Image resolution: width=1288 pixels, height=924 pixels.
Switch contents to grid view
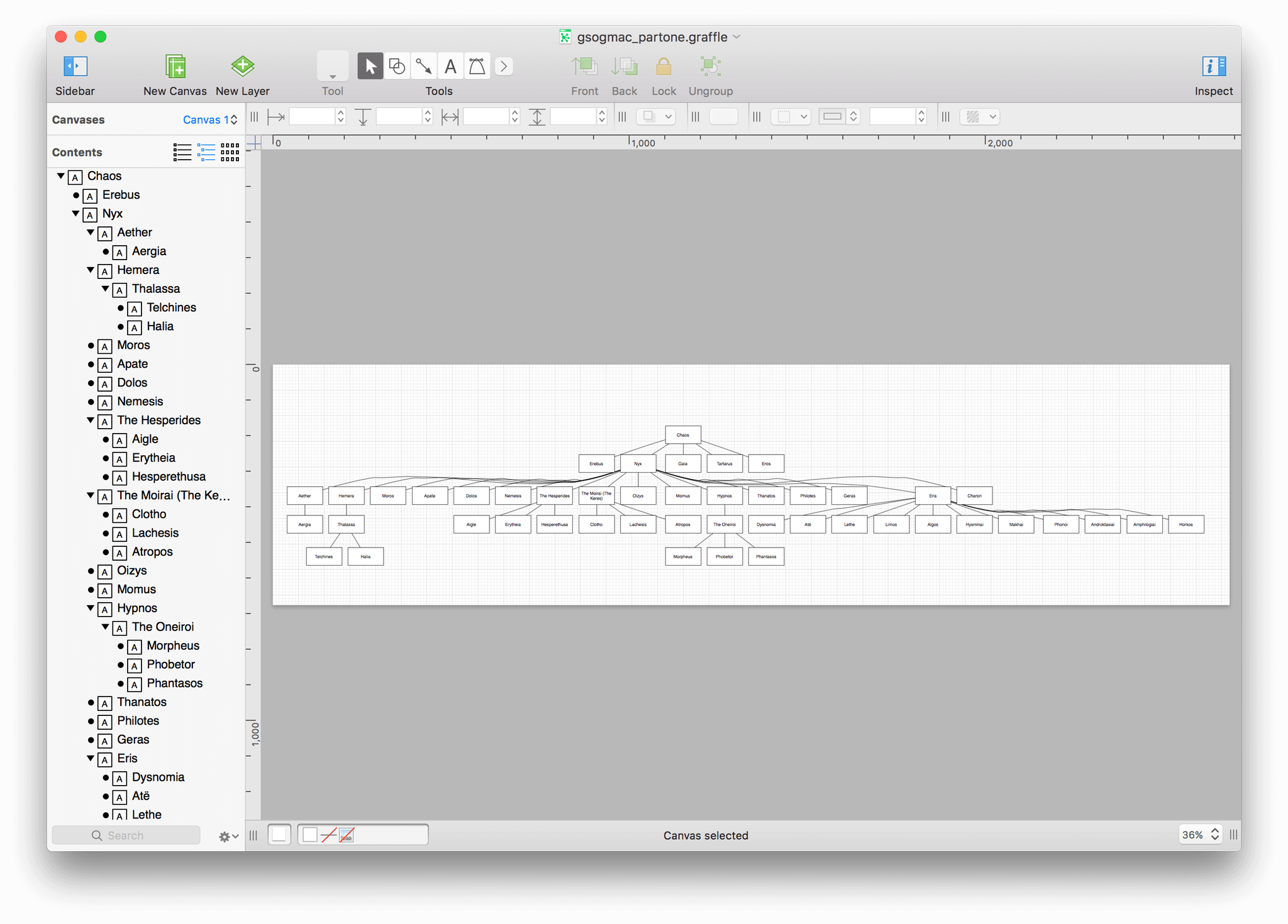[x=230, y=152]
